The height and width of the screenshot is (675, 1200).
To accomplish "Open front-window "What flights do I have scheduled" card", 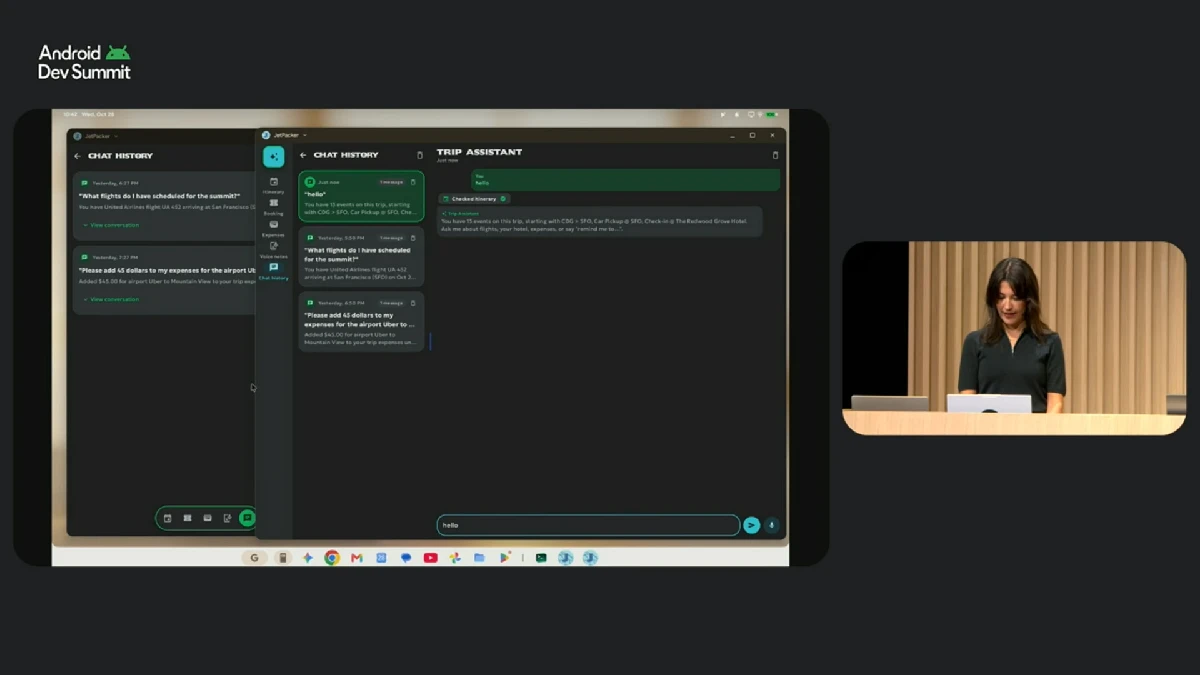I will pos(361,257).
